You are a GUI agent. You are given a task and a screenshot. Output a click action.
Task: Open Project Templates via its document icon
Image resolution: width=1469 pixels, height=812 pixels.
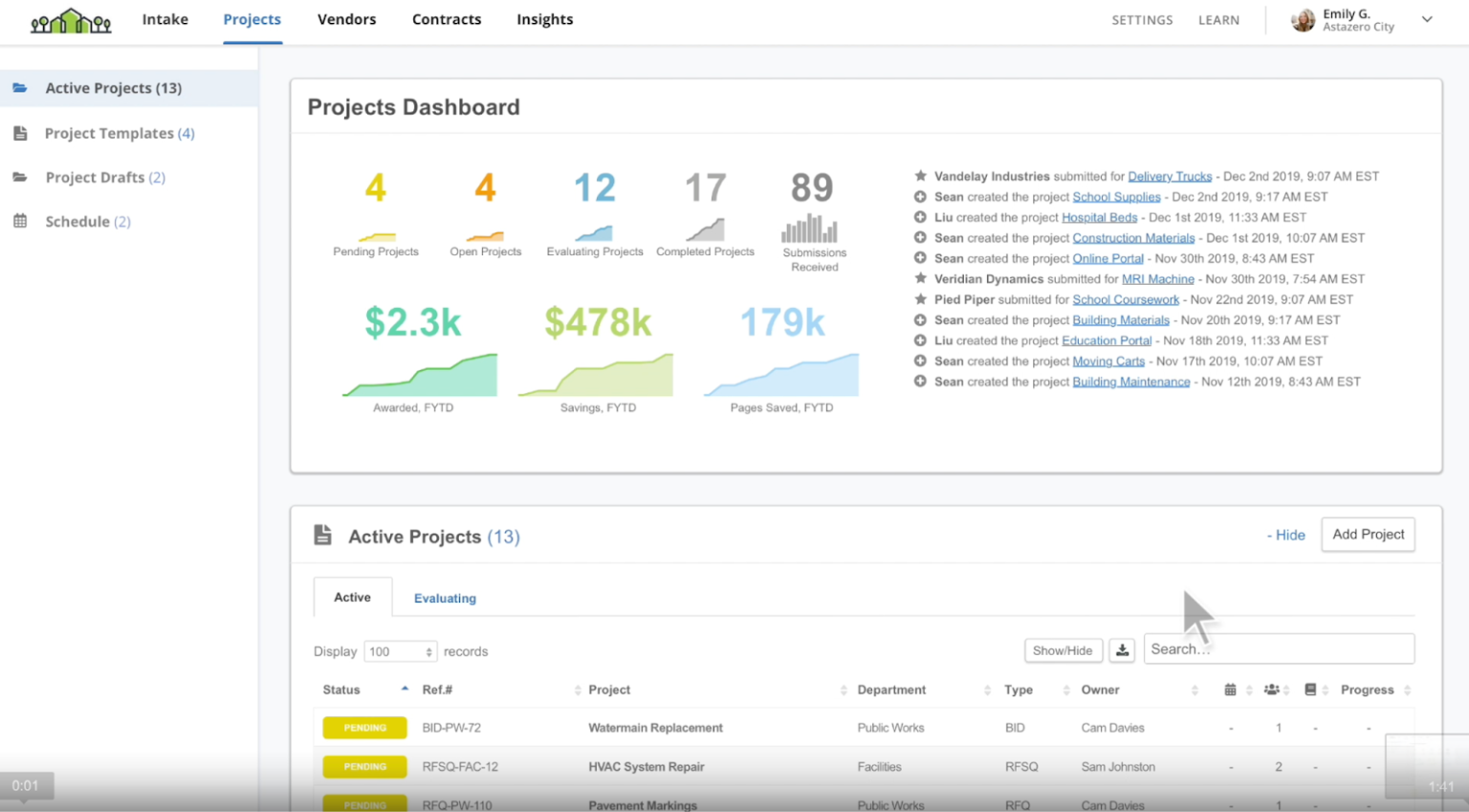click(21, 133)
